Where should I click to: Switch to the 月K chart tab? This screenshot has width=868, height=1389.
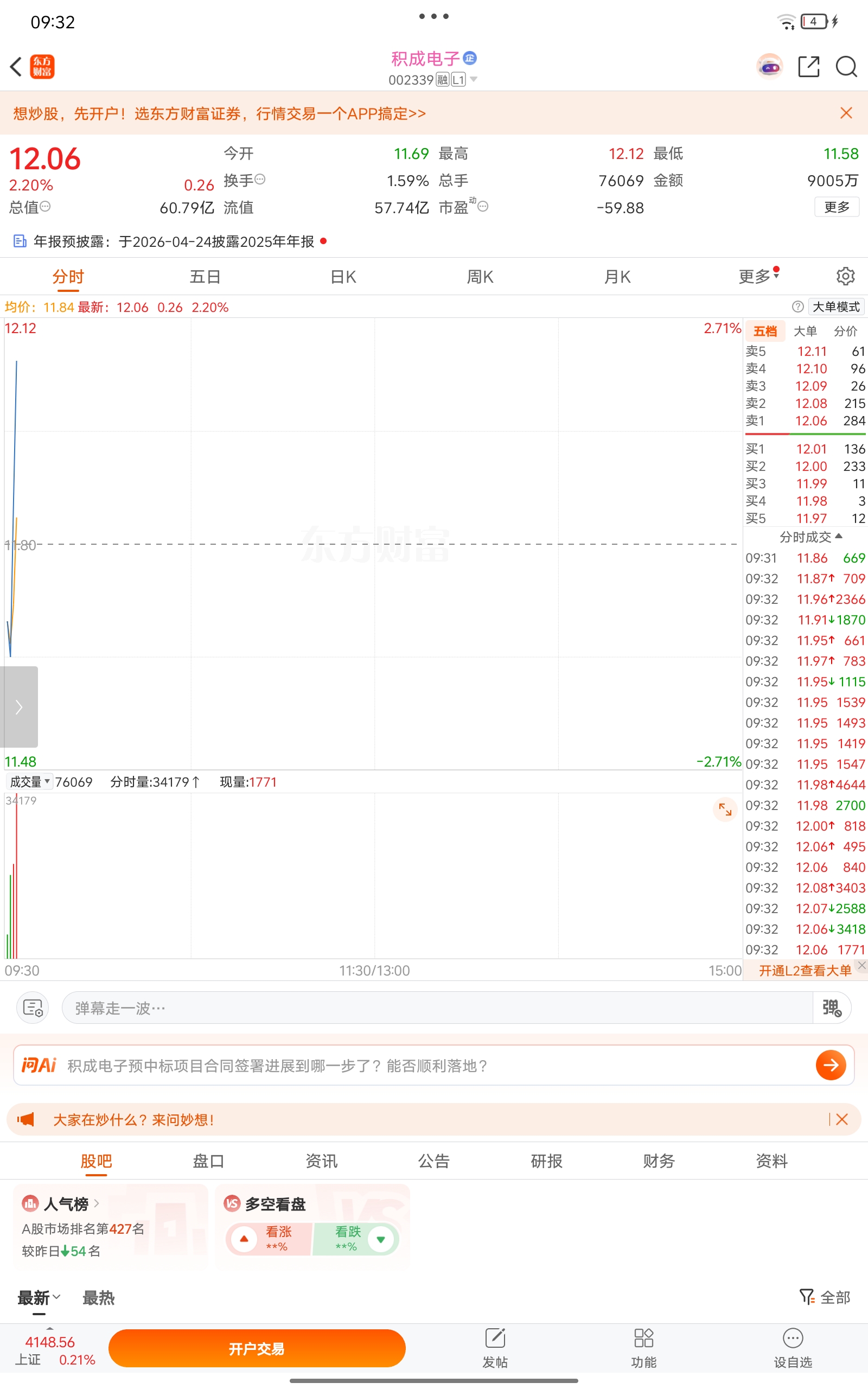[617, 277]
